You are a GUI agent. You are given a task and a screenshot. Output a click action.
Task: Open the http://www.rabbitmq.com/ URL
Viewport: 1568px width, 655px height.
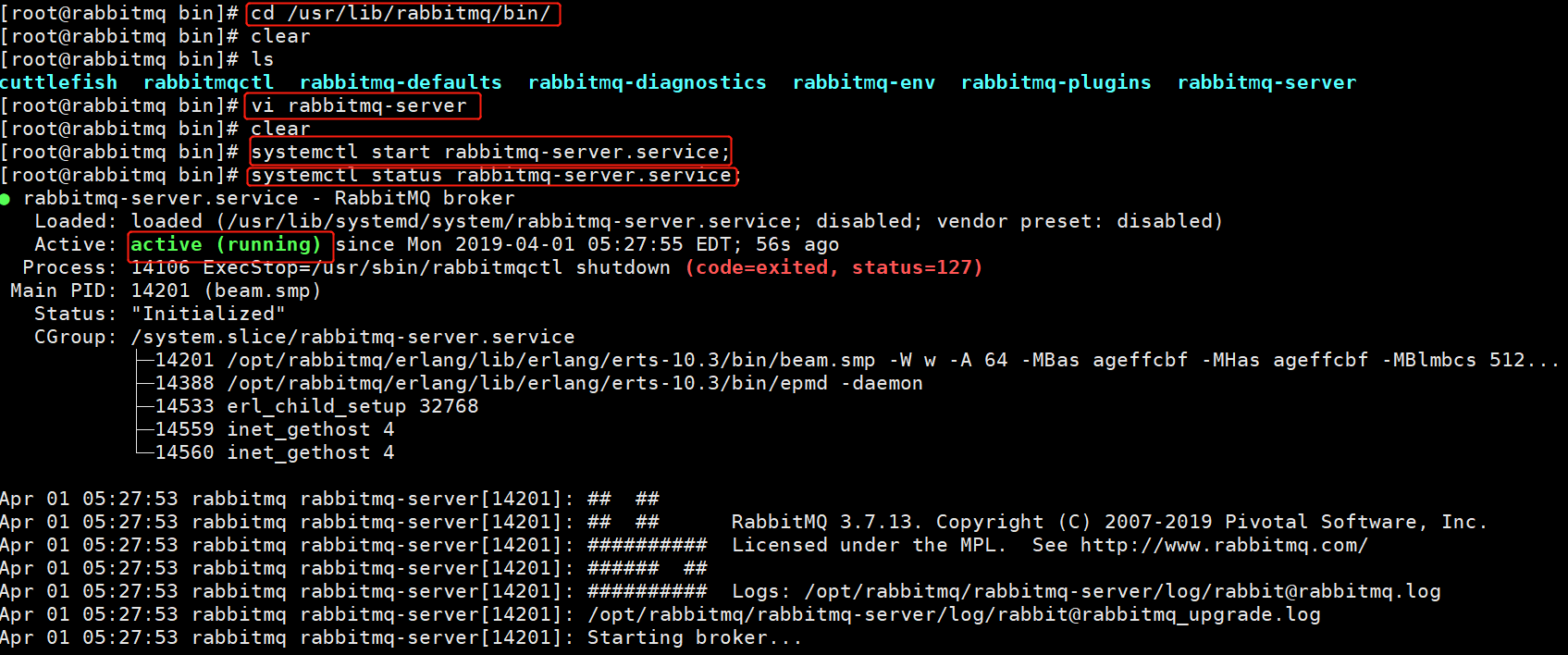click(x=1224, y=545)
